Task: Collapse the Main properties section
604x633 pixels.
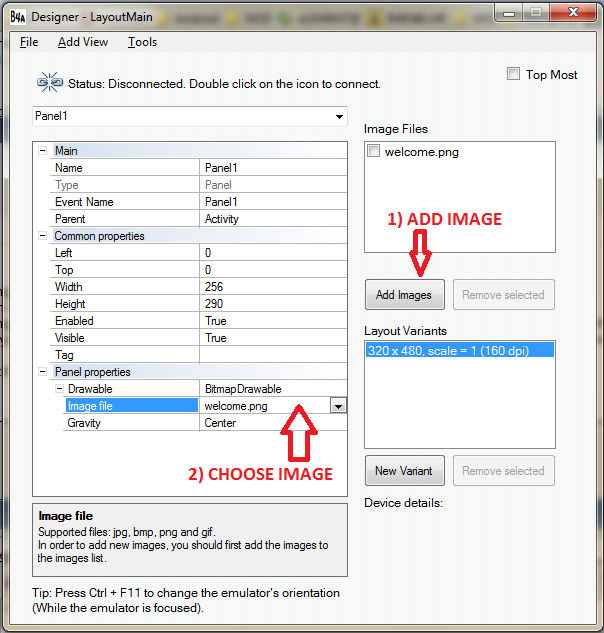Action: [x=42, y=151]
